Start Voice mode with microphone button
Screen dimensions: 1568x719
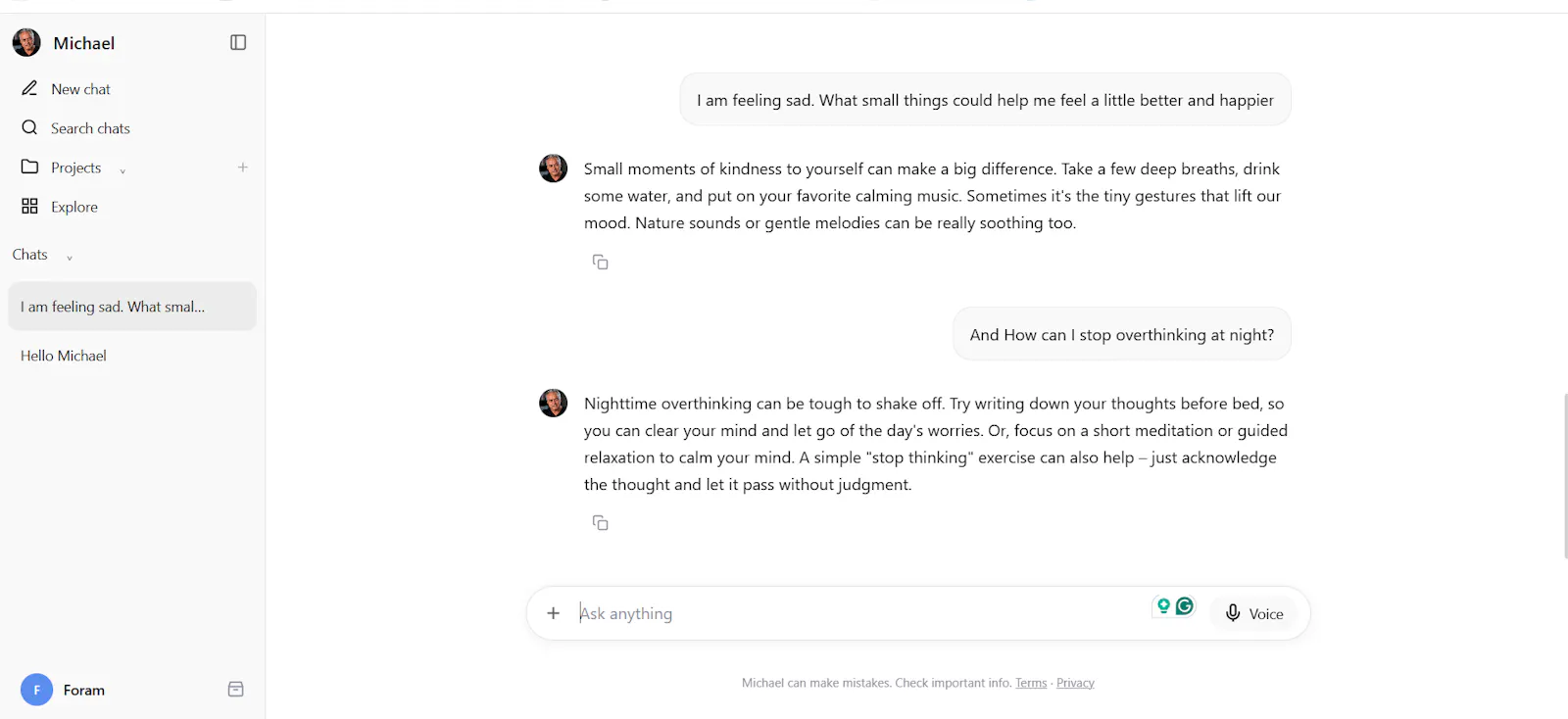pyautogui.click(x=1254, y=613)
